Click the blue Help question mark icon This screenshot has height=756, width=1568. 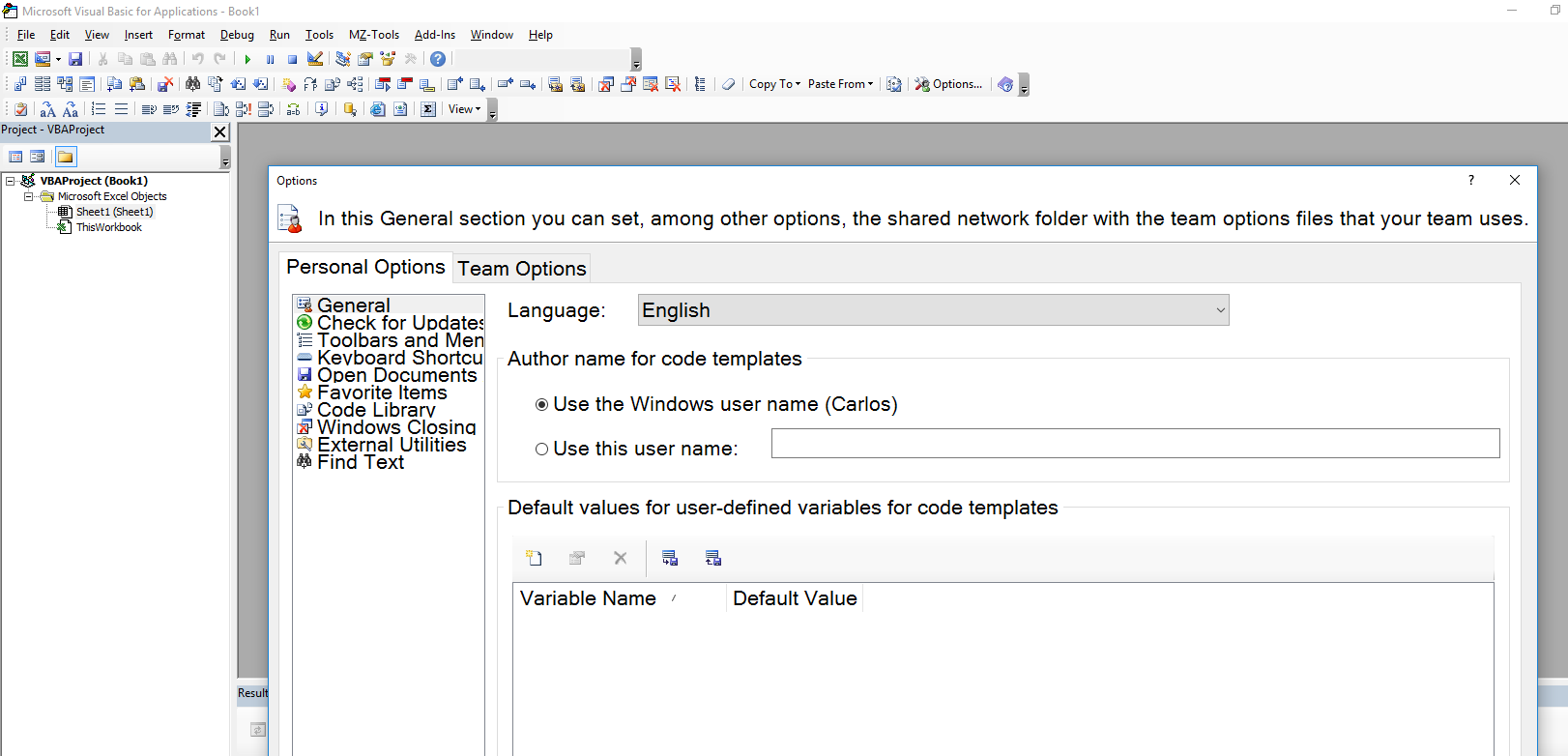tap(438, 59)
